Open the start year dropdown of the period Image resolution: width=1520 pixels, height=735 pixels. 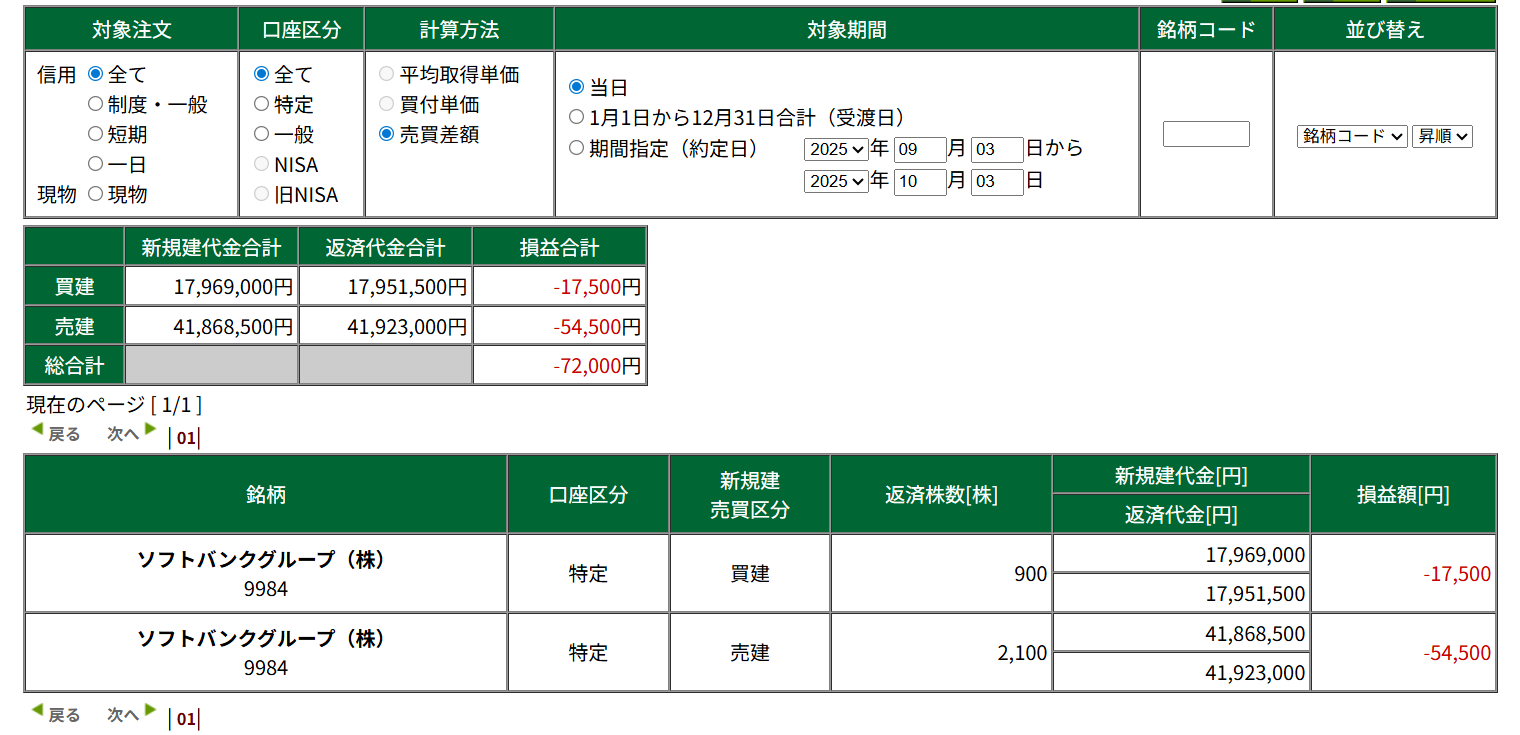836,150
